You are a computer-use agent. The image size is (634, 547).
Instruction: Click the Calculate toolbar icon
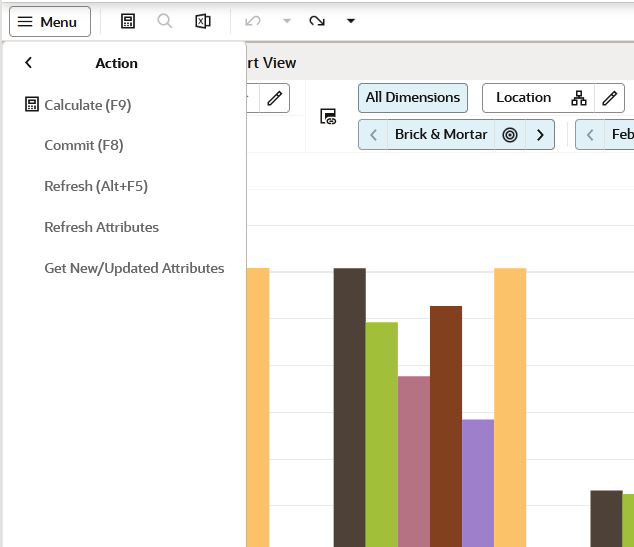pos(128,21)
